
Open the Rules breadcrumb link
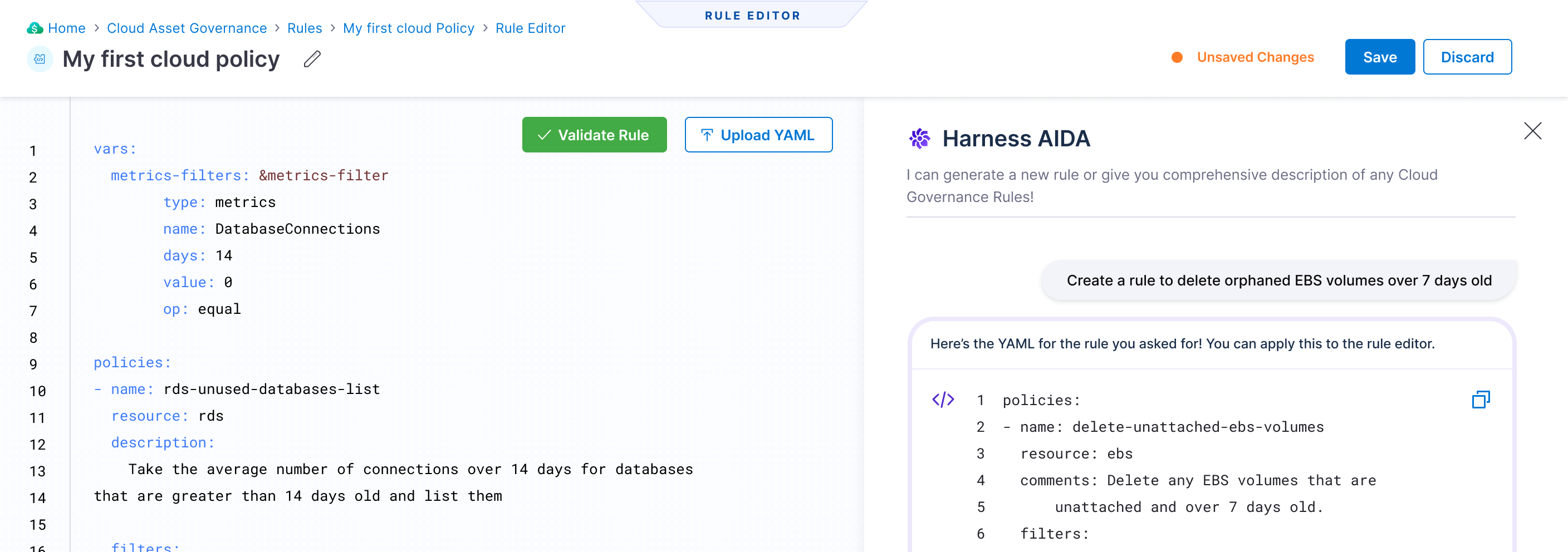click(x=305, y=28)
